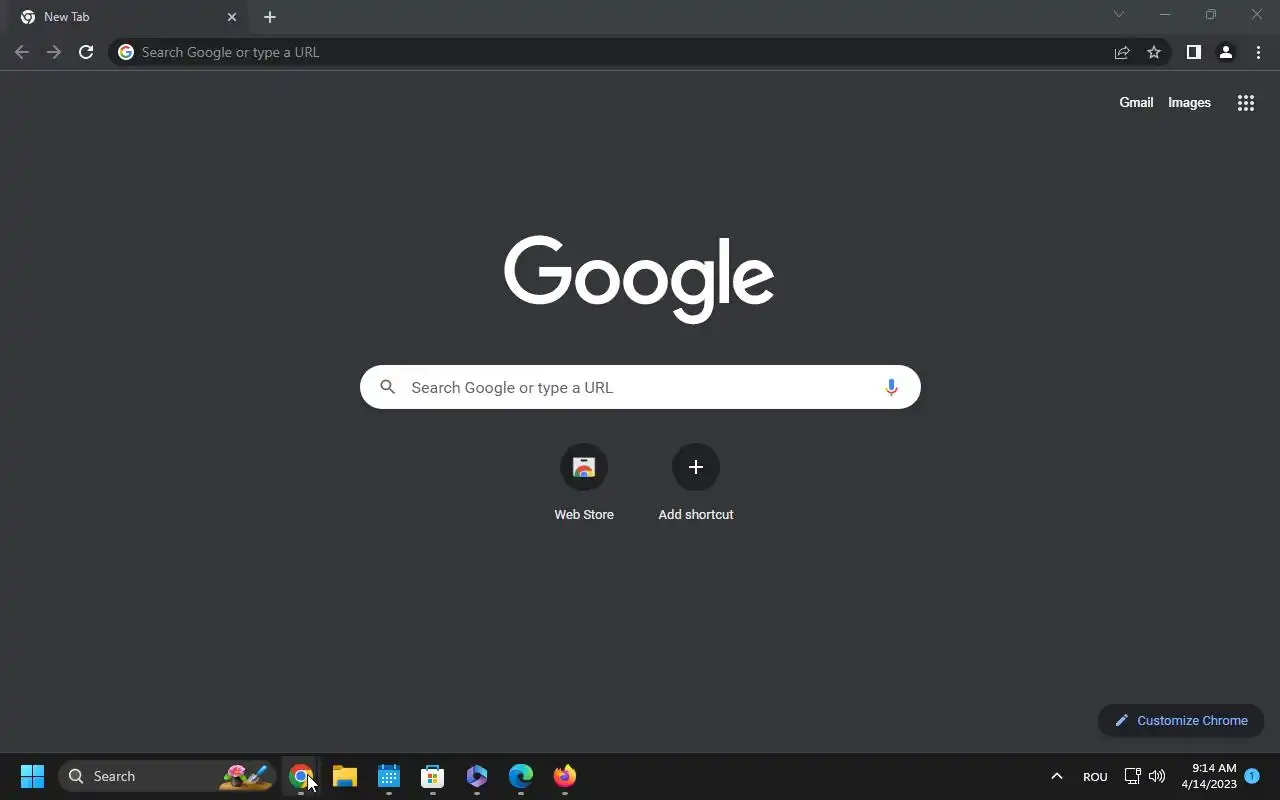Open a new tab with the plus button

270,17
